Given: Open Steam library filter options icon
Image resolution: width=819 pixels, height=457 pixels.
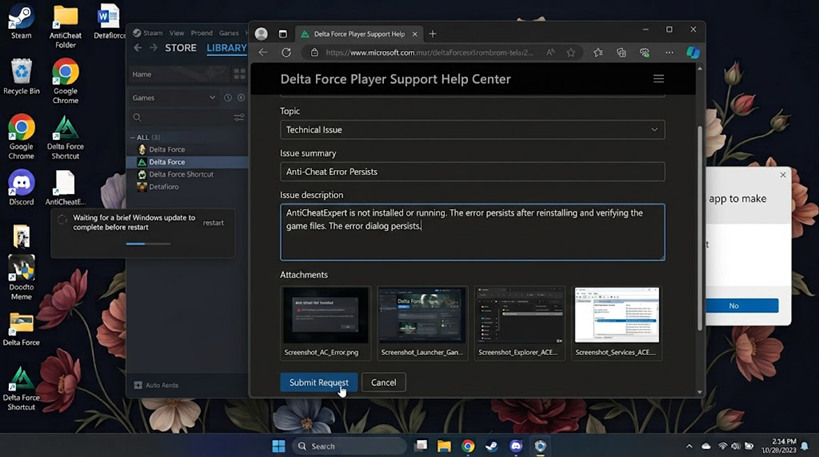Looking at the screenshot, I should pyautogui.click(x=239, y=118).
